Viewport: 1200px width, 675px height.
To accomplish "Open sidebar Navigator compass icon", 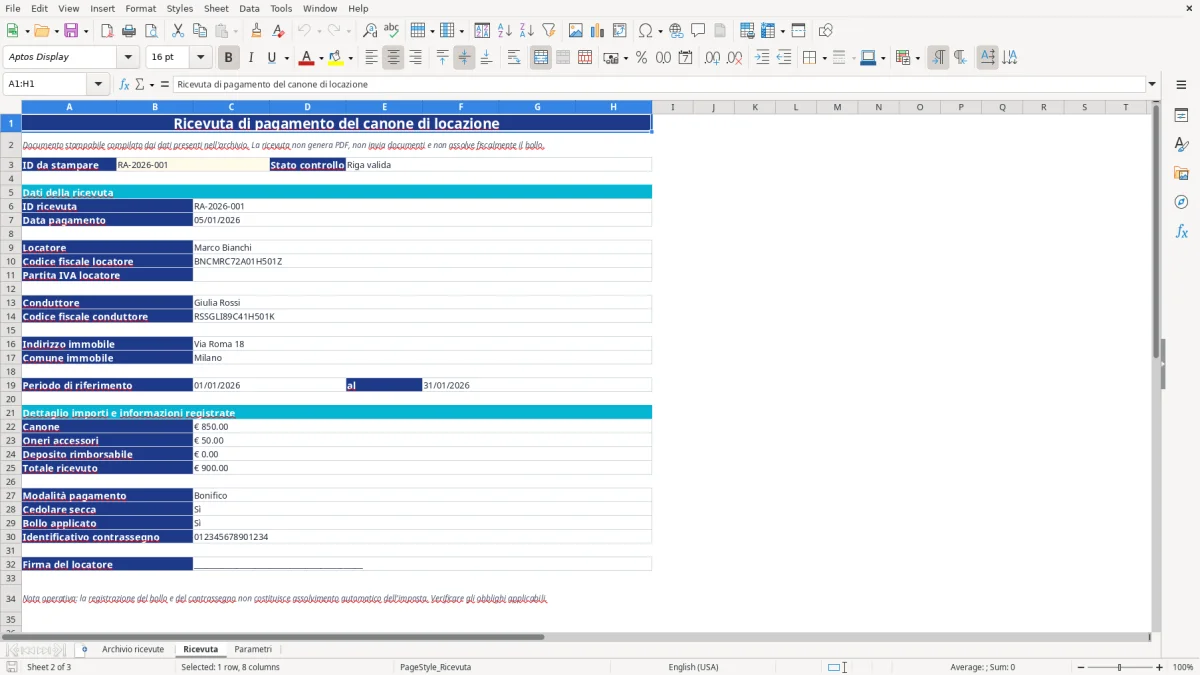I will 1181,202.
